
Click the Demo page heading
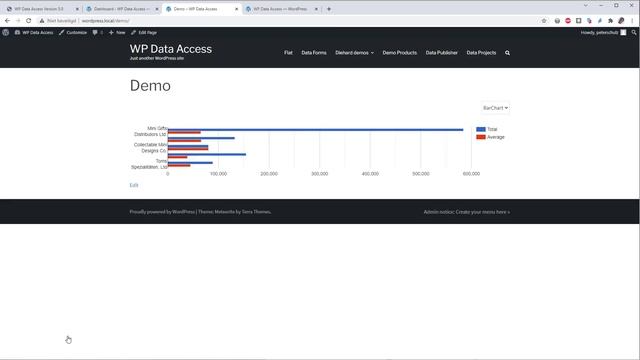tap(150, 86)
